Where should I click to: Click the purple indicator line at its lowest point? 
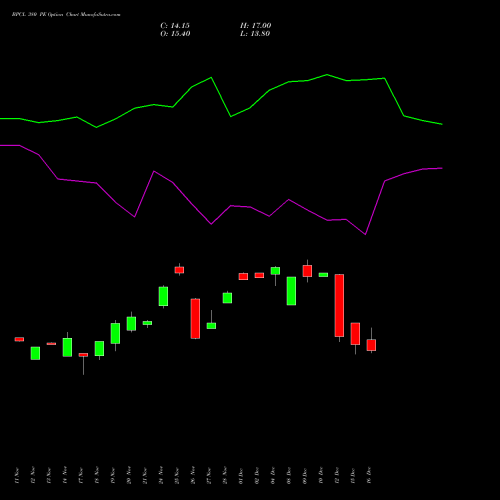point(365,234)
